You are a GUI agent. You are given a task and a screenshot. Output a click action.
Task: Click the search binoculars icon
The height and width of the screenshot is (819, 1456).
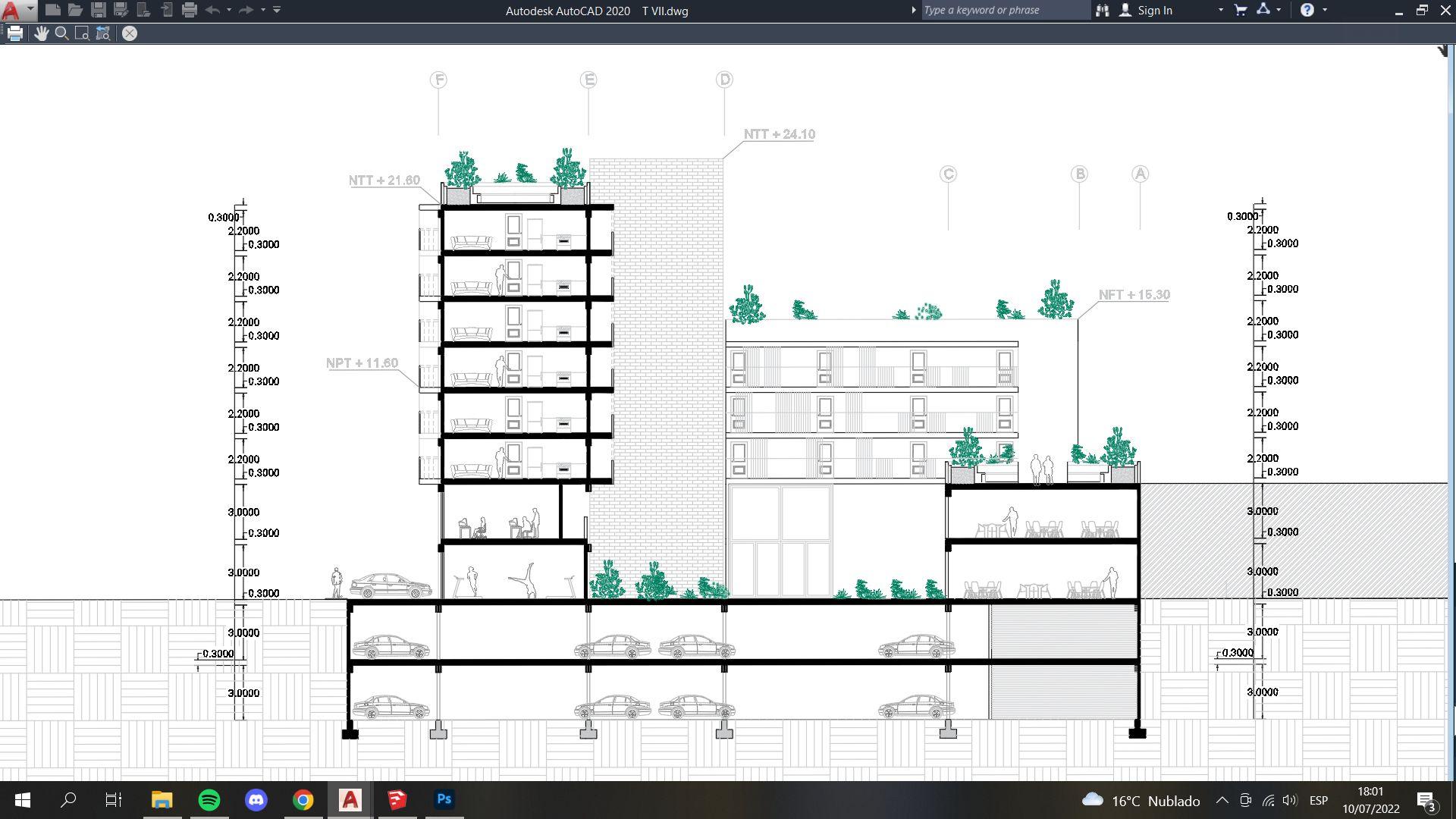coord(1102,10)
